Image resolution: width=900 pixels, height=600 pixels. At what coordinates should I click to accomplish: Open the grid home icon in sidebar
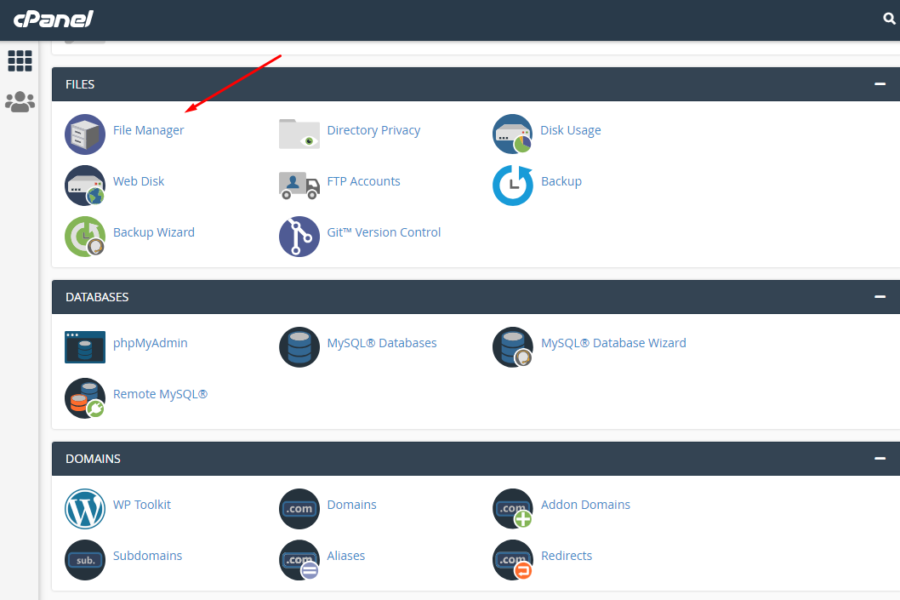pos(20,61)
